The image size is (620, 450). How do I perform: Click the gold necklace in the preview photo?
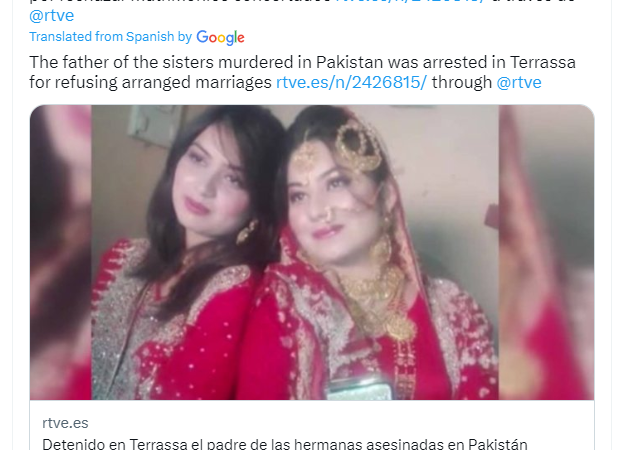[380, 301]
